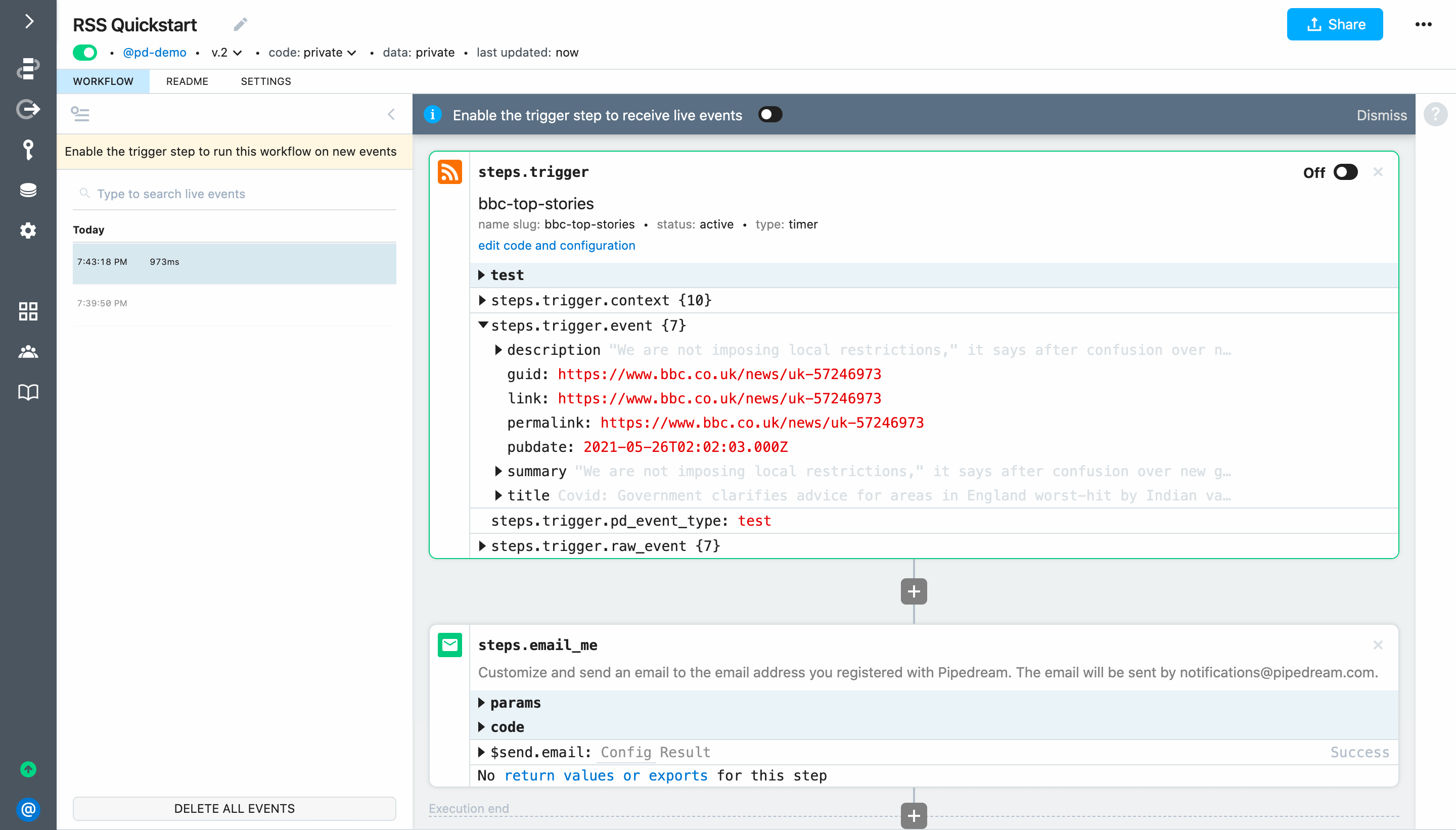
Task: Open the Sources icon in sidebar
Action: [28, 109]
